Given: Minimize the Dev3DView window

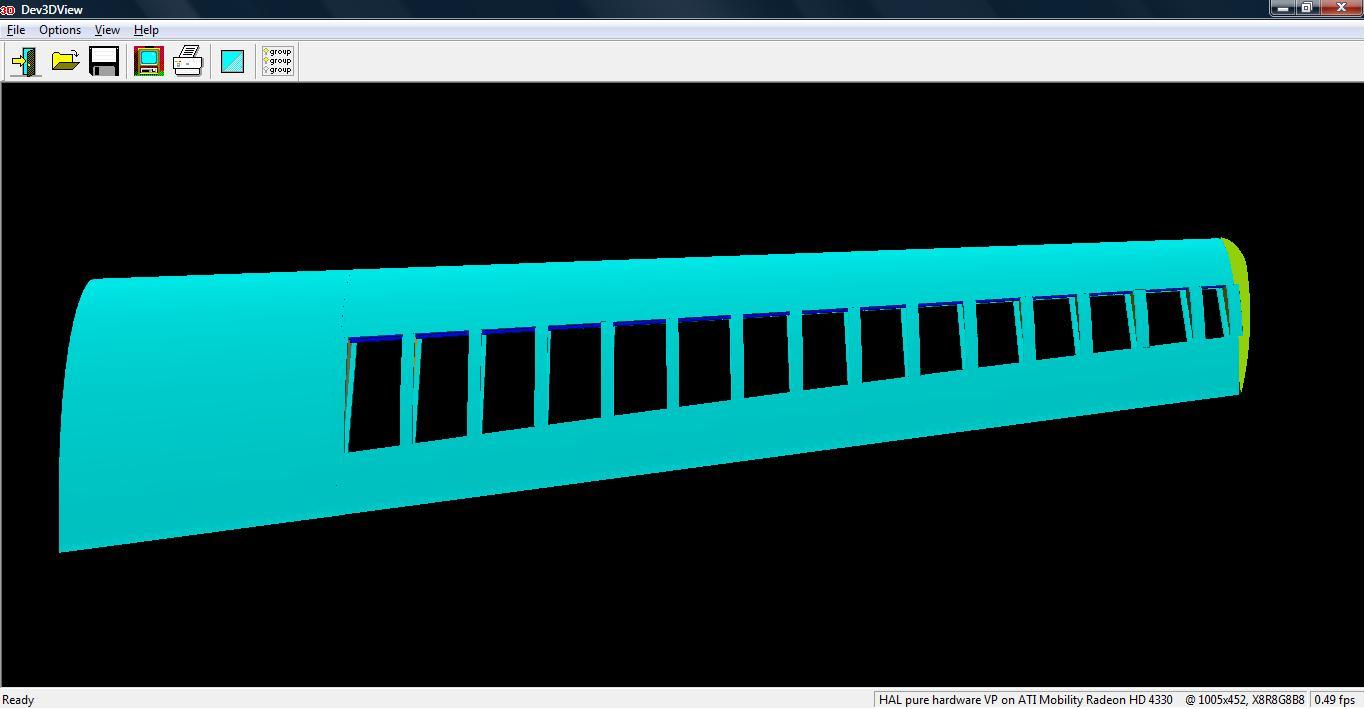Looking at the screenshot, I should [x=1283, y=8].
